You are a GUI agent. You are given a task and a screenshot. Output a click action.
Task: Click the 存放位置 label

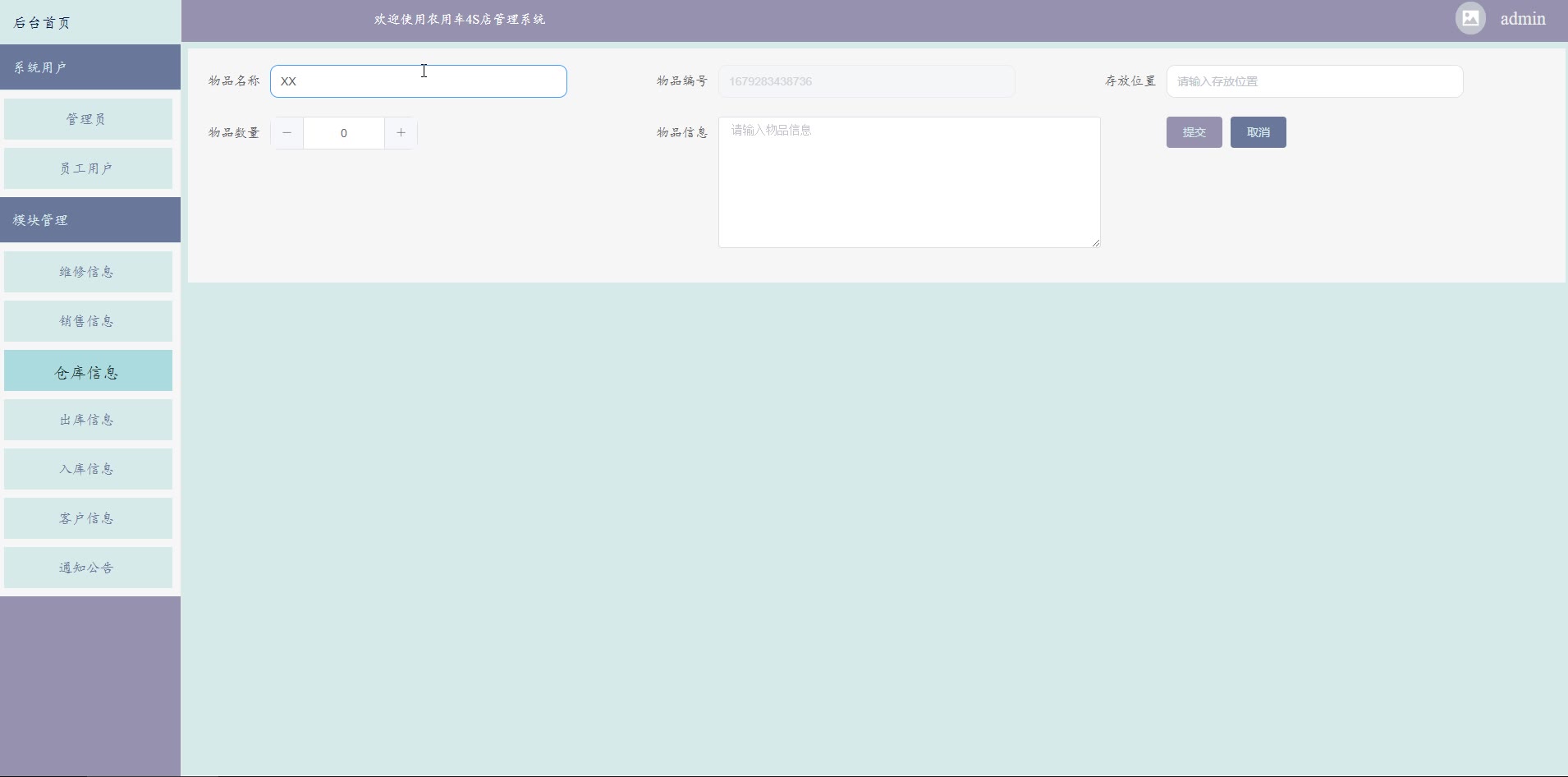point(1130,80)
